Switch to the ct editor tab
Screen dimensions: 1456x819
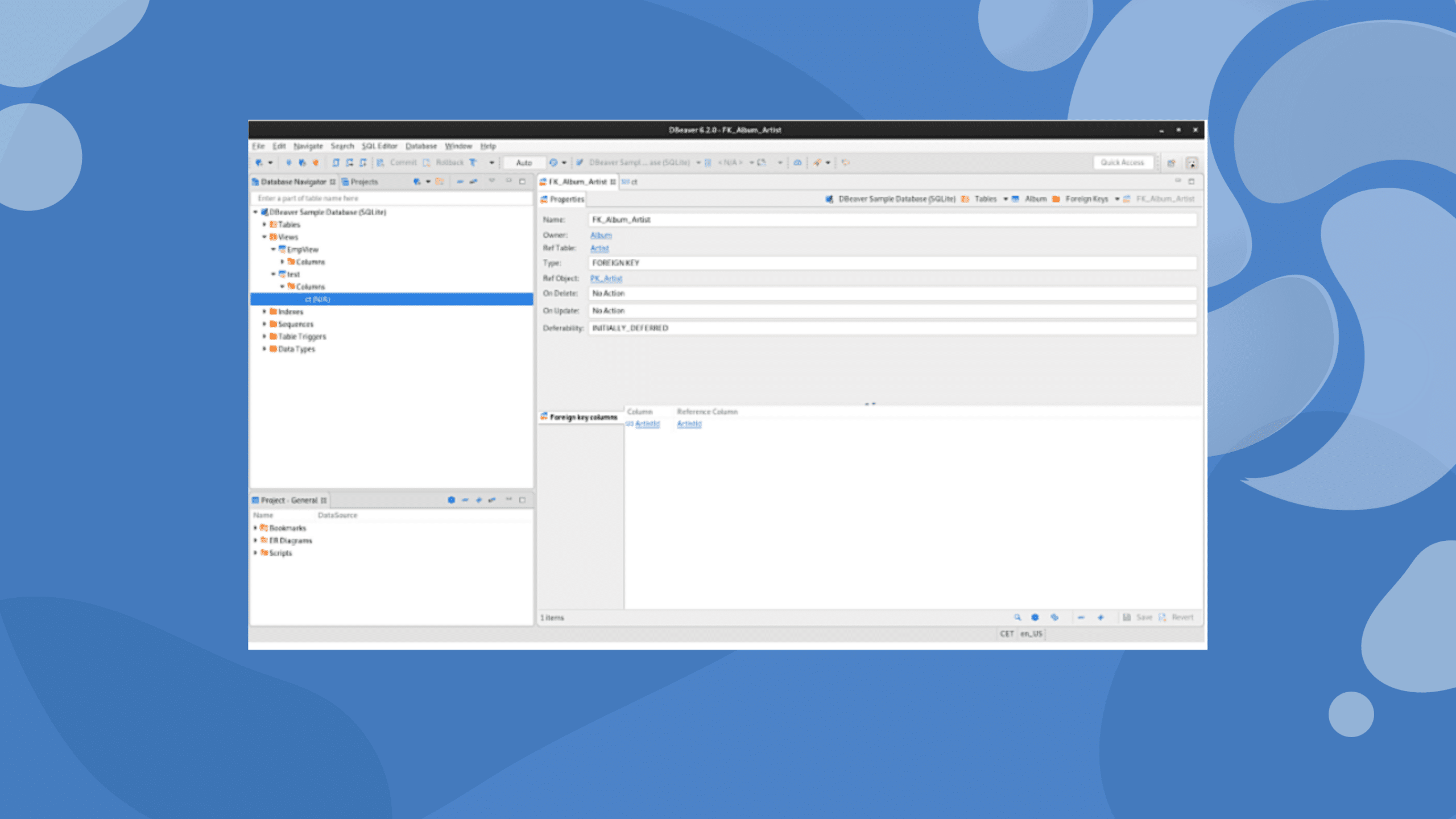pos(630,182)
